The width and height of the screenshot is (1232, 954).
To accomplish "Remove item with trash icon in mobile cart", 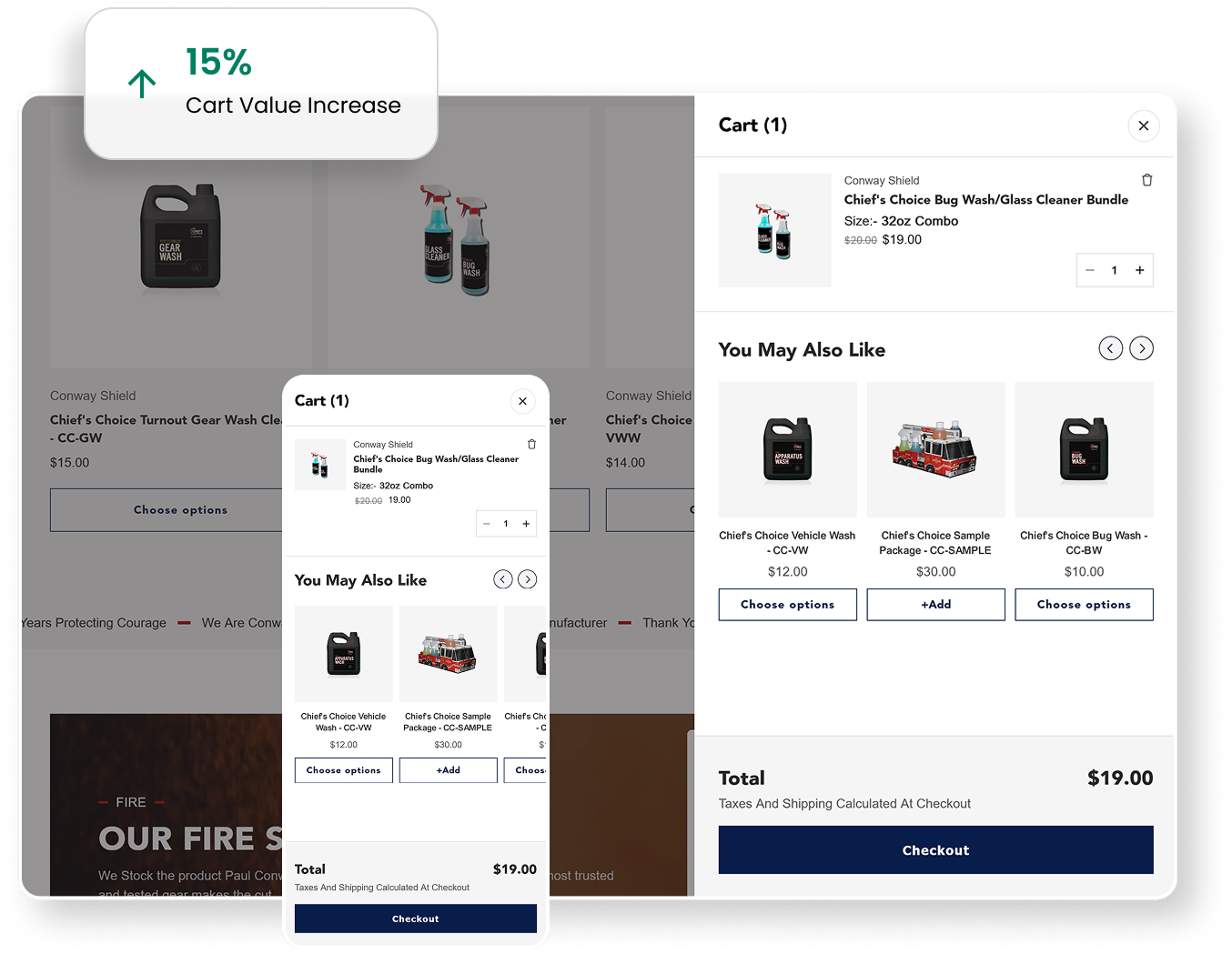I will tap(531, 445).
